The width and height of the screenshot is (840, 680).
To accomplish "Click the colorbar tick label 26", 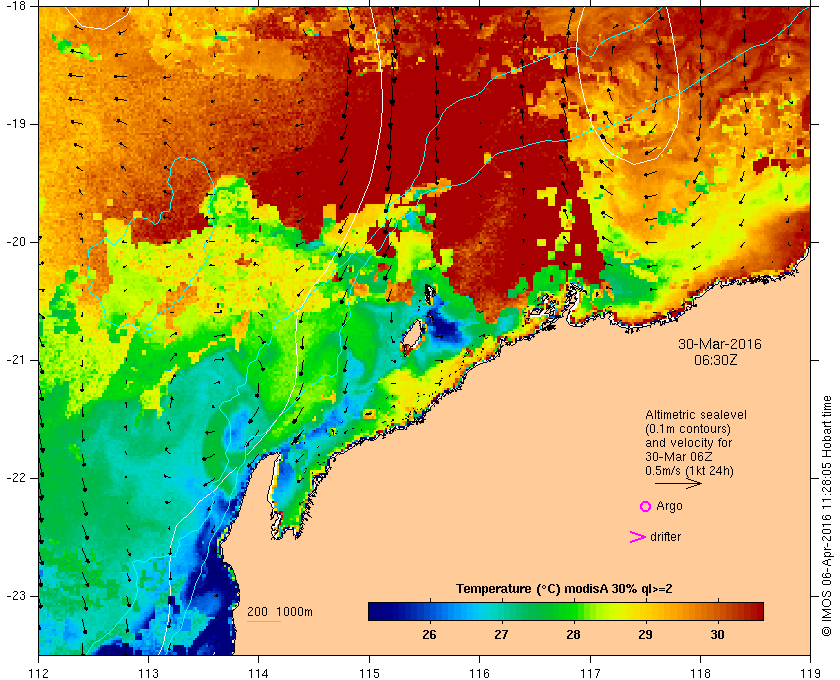I will click(429, 635).
